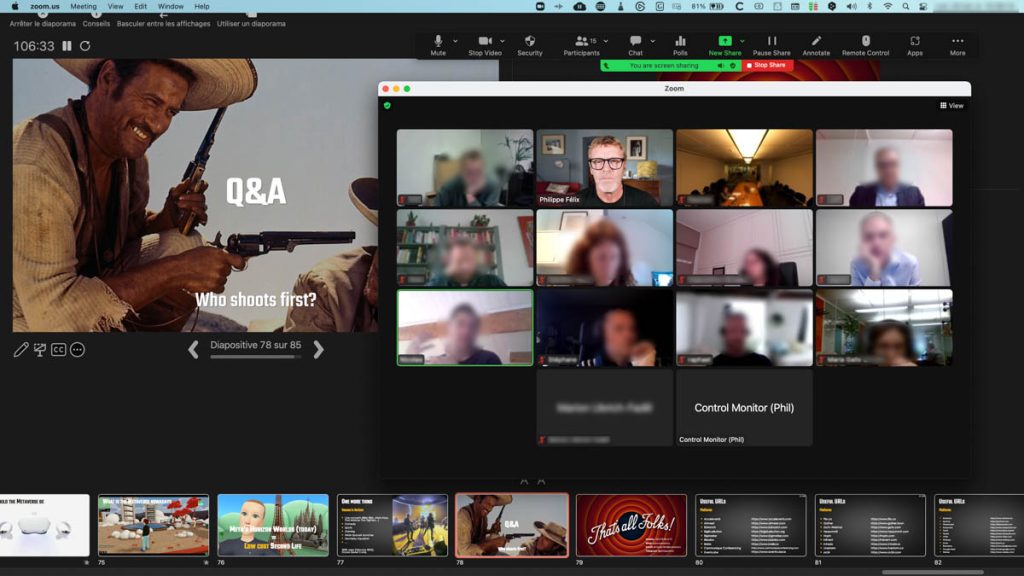
Task: Select the Q&A slide thumbnail 78
Action: click(512, 525)
